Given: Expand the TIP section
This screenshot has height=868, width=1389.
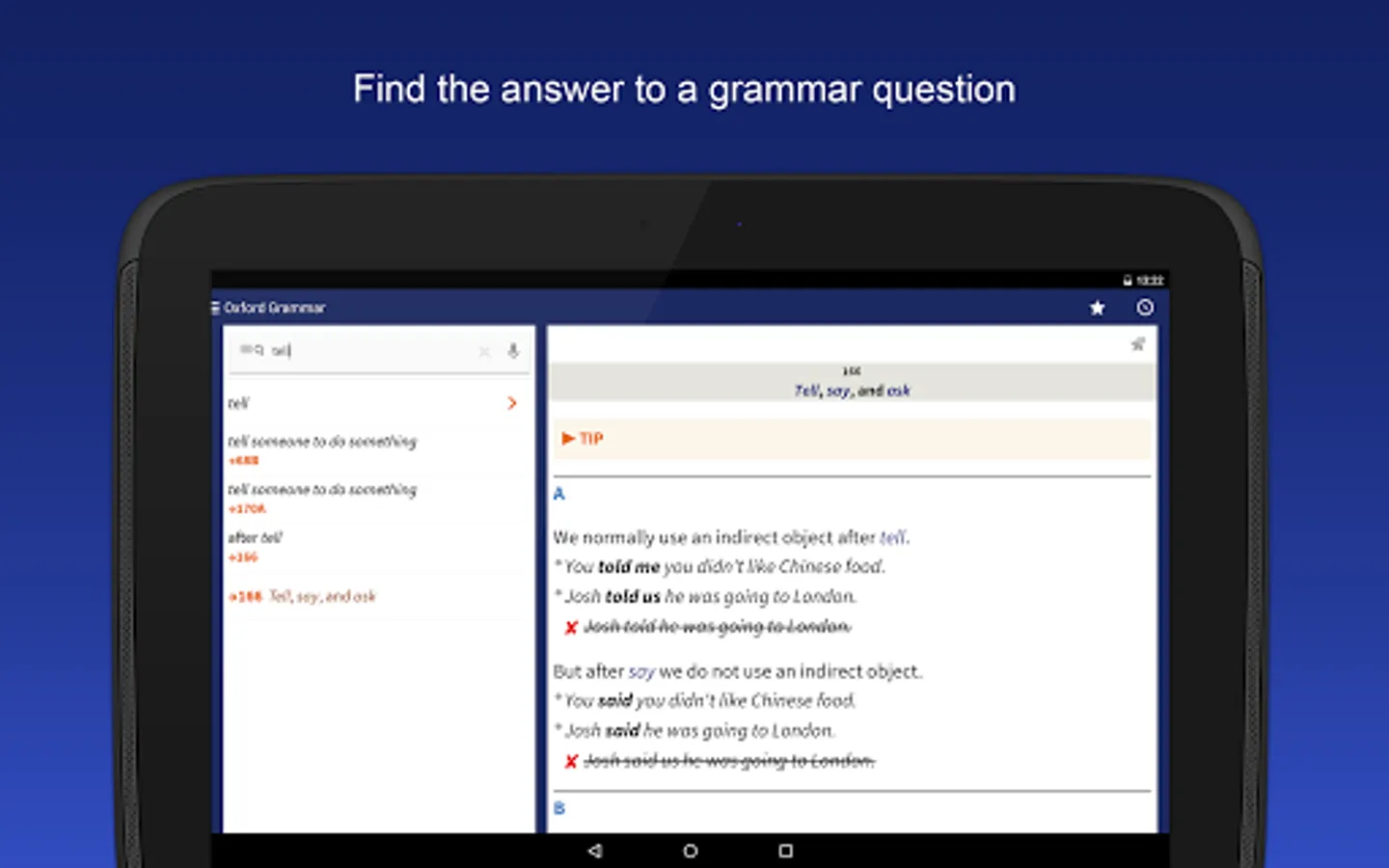Looking at the screenshot, I should click(853, 439).
